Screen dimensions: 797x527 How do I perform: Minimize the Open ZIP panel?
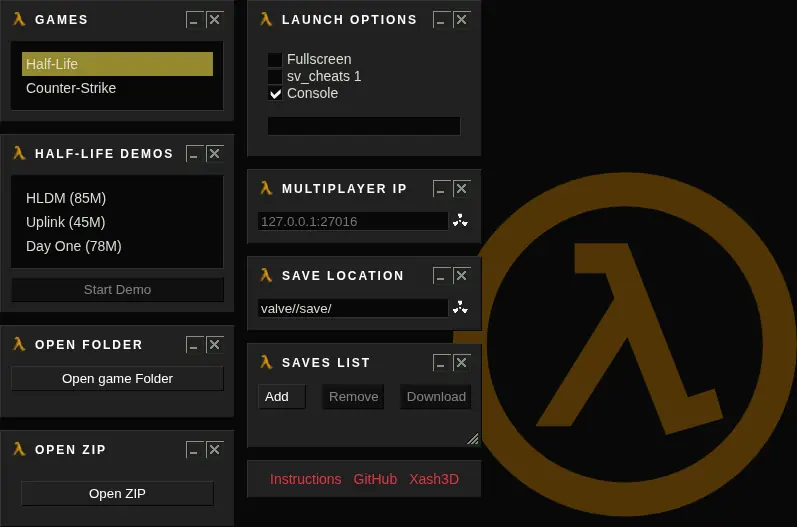(x=195, y=450)
